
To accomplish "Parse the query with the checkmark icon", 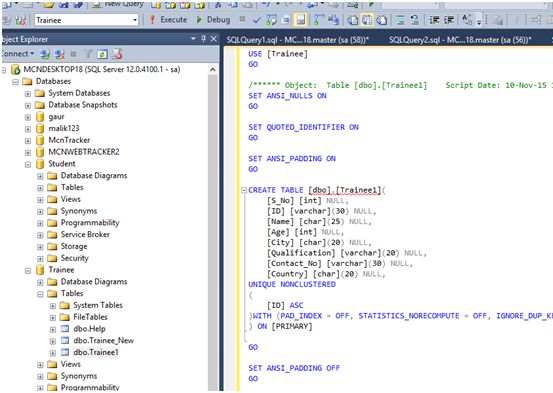I will coord(256,20).
